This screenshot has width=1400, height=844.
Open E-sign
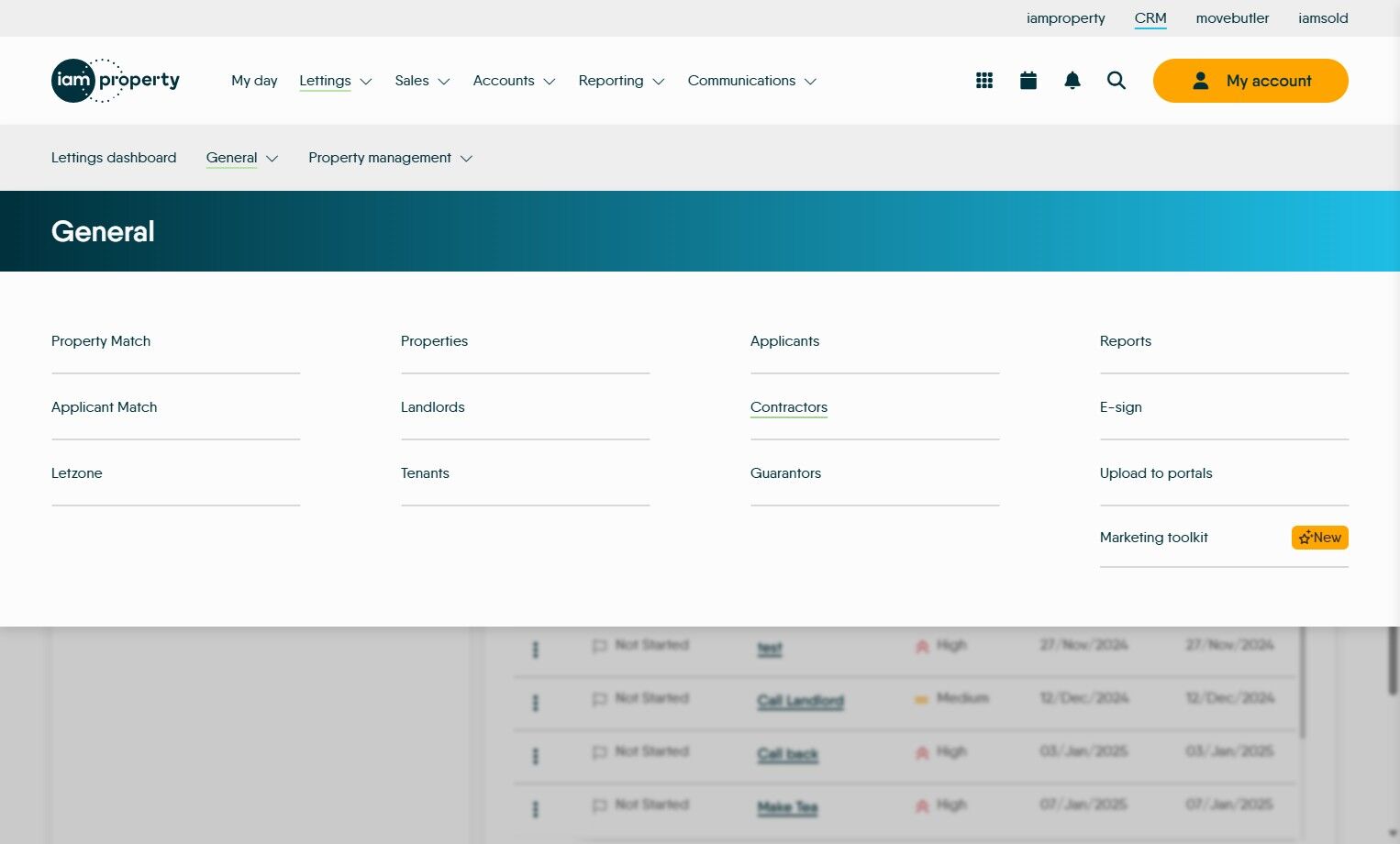(x=1121, y=407)
